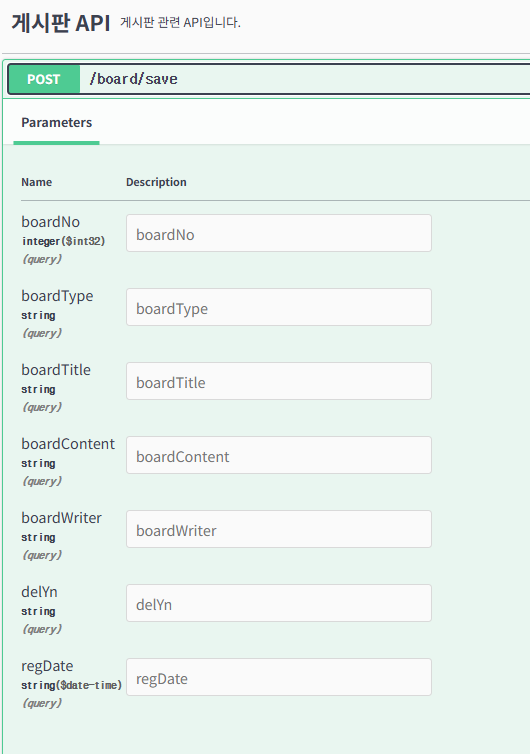Select the boardNo parameter name label

(x=50, y=222)
